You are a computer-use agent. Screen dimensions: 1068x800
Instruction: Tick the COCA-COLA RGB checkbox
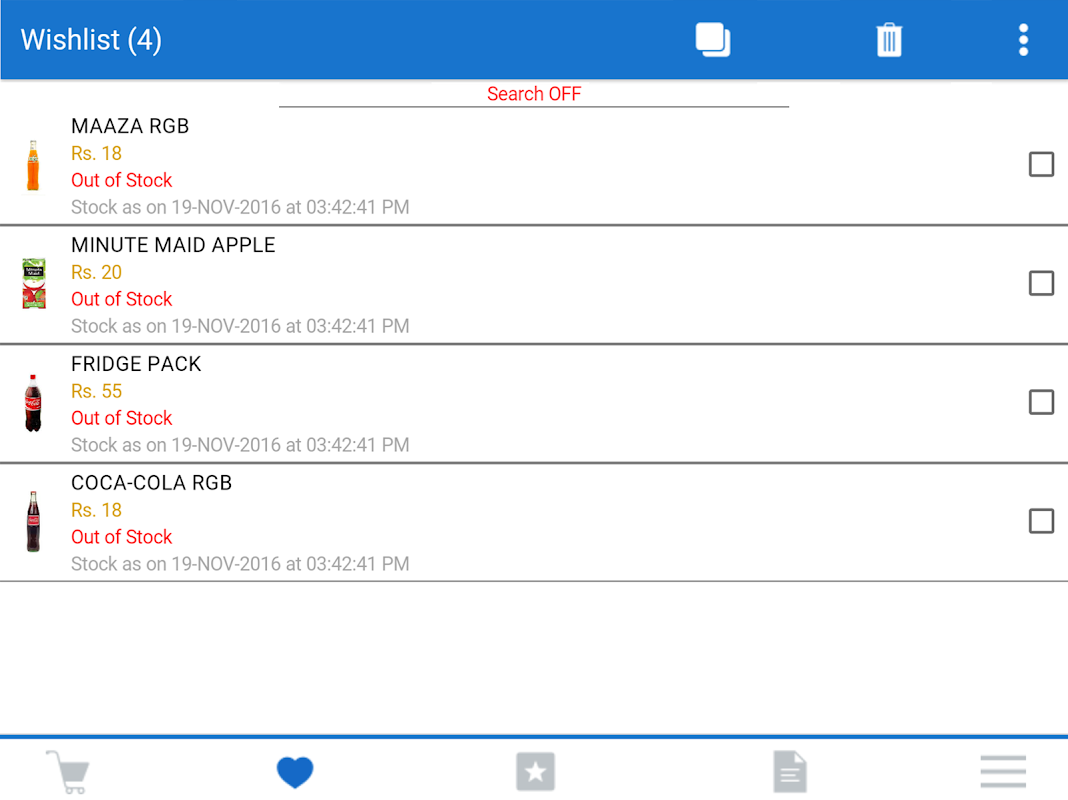(x=1041, y=522)
